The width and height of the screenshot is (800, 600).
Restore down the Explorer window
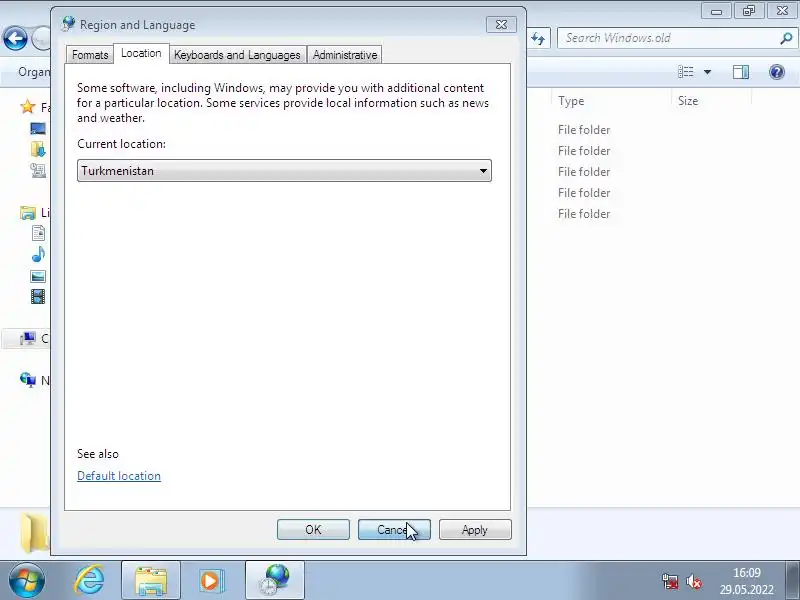click(749, 10)
